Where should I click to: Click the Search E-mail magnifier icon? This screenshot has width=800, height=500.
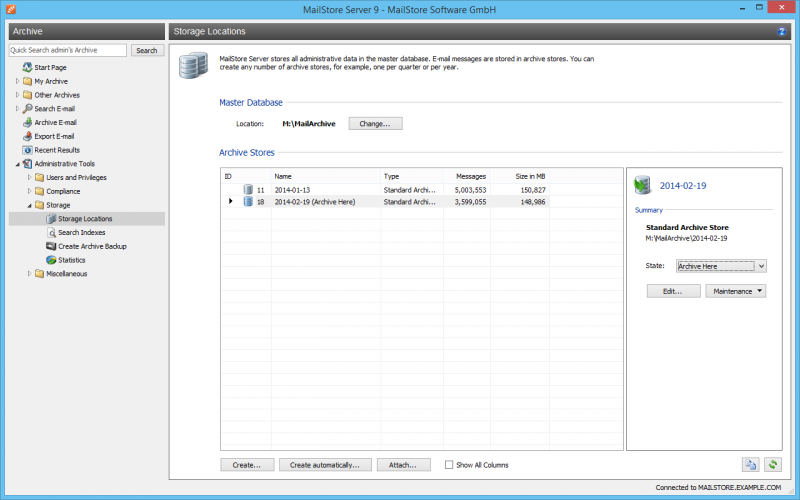(28, 109)
